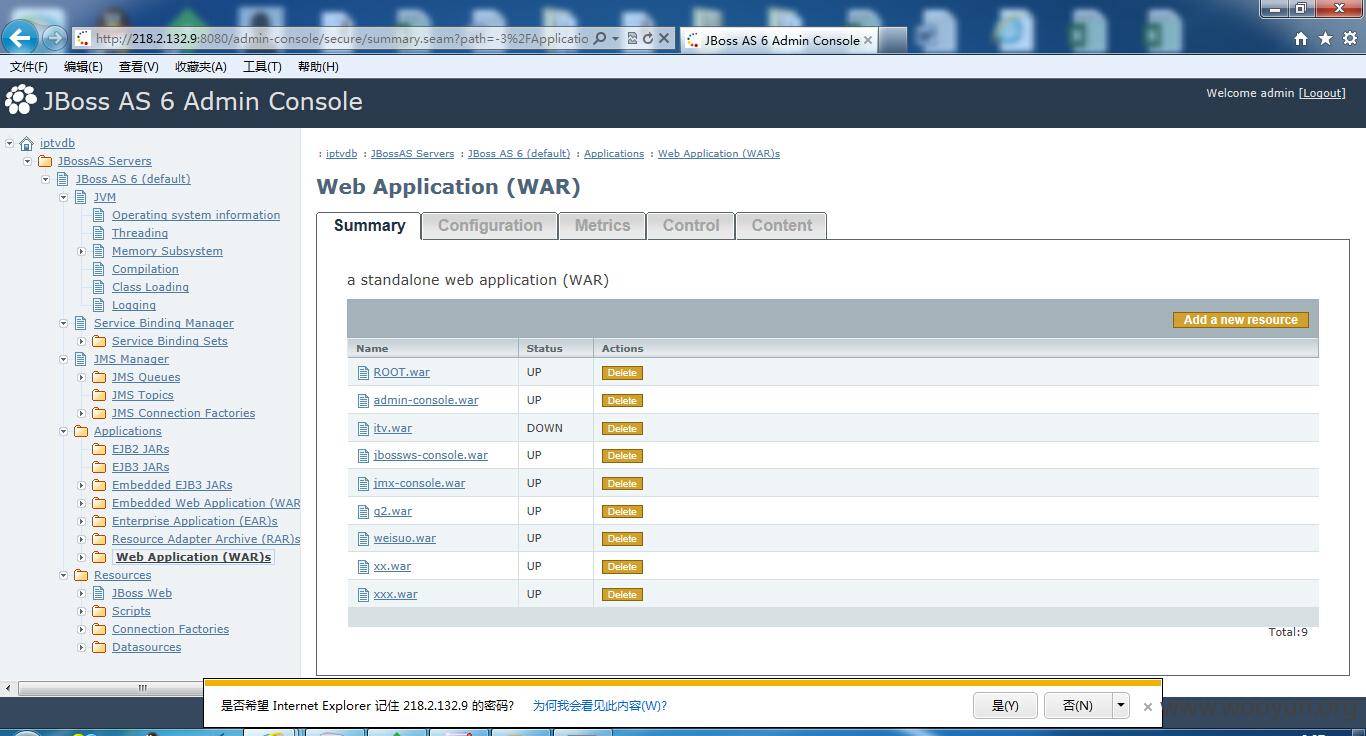
Task: Collapse the JVM tree node
Action: (64, 197)
